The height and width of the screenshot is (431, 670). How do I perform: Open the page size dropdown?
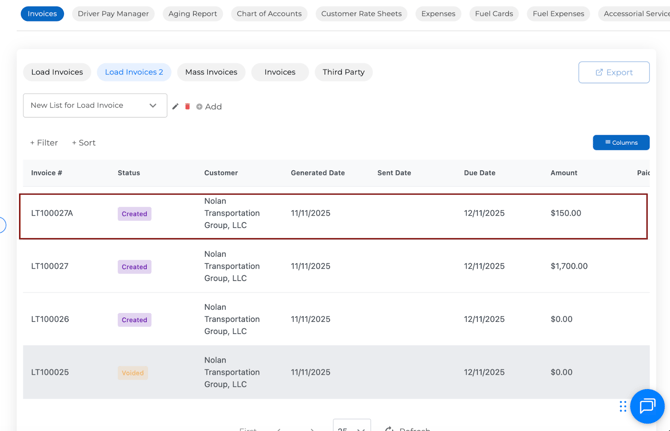351,428
